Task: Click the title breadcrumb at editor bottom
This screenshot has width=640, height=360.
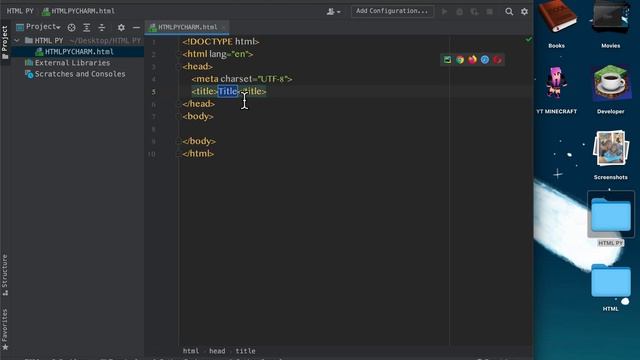Action: pos(245,351)
